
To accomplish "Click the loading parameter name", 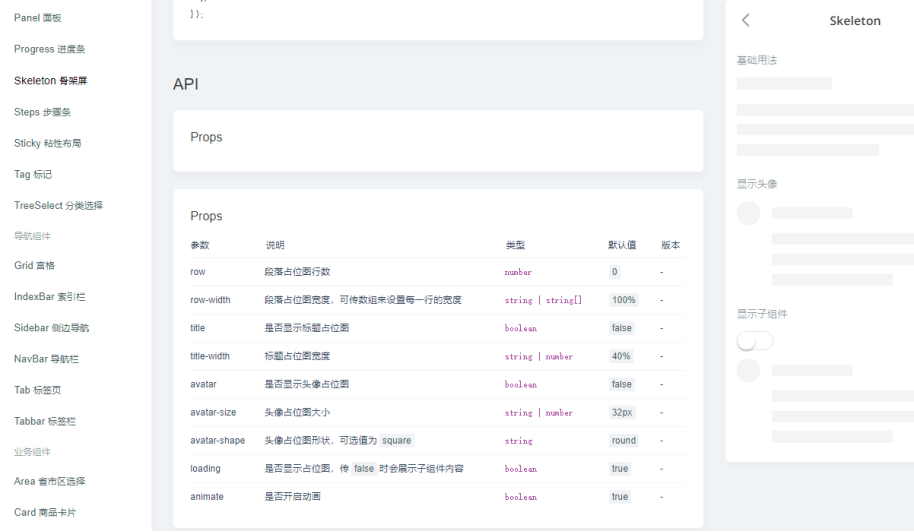I will coord(205,468).
